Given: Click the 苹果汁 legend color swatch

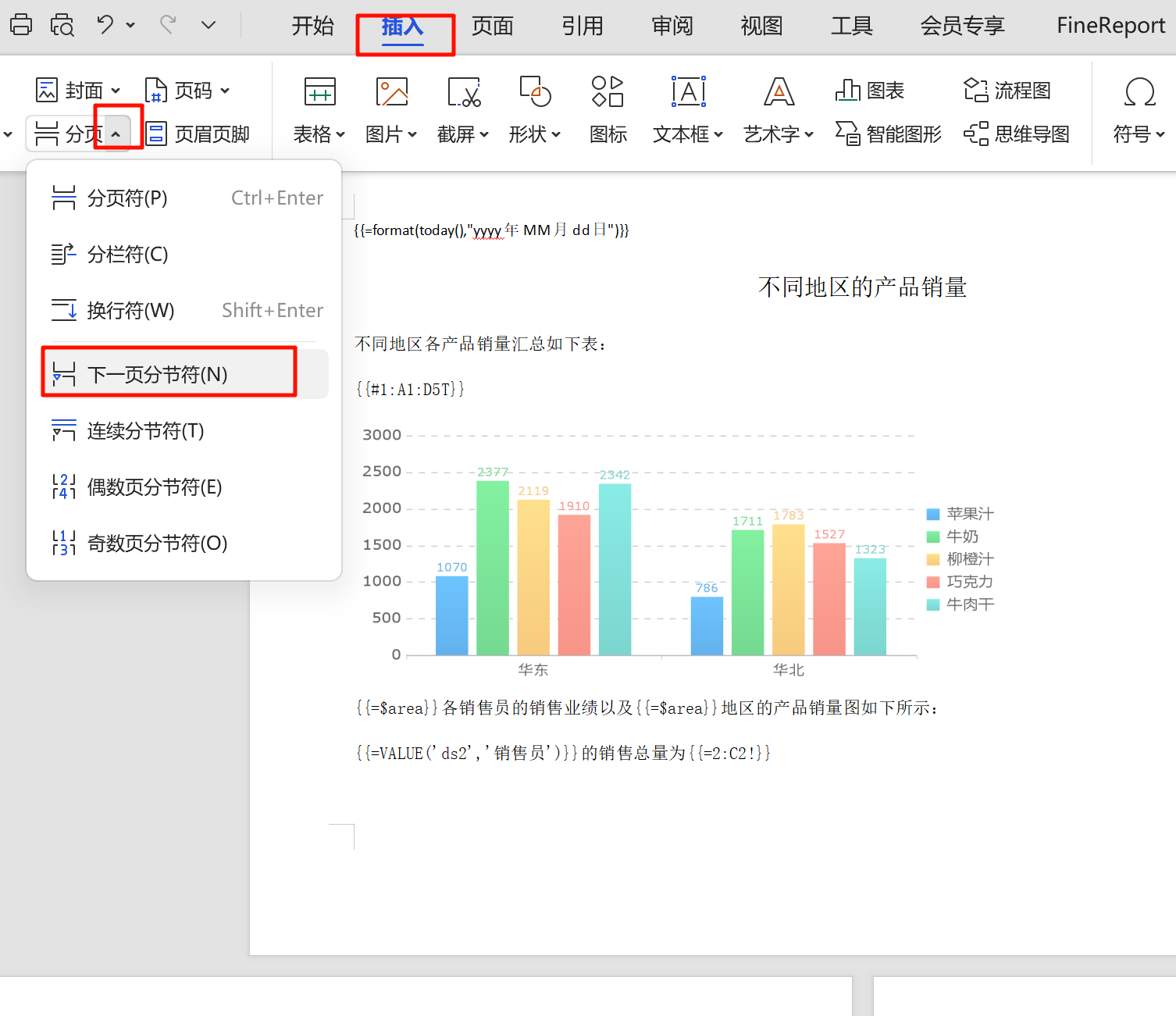Looking at the screenshot, I should [932, 514].
